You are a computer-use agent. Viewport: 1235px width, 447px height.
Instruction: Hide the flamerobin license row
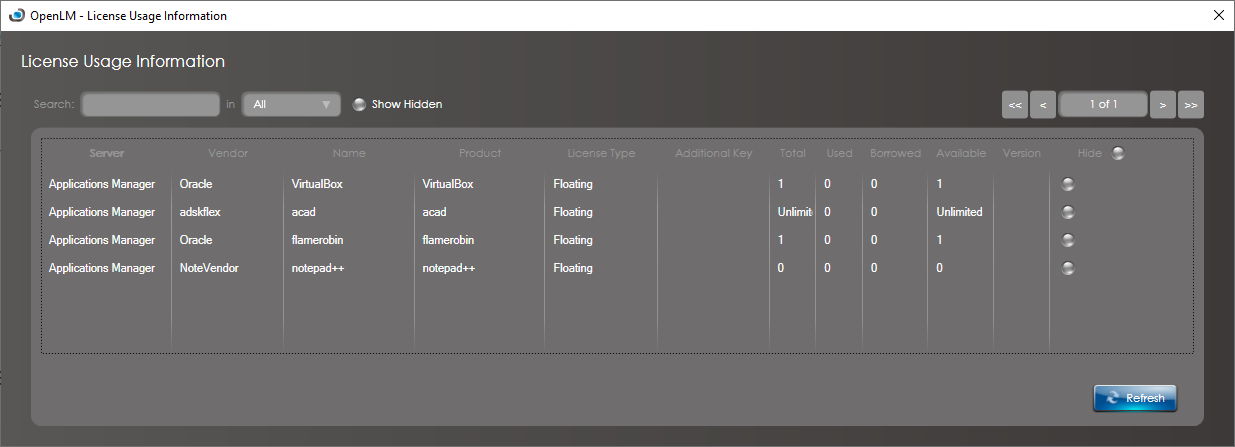(x=1067, y=240)
